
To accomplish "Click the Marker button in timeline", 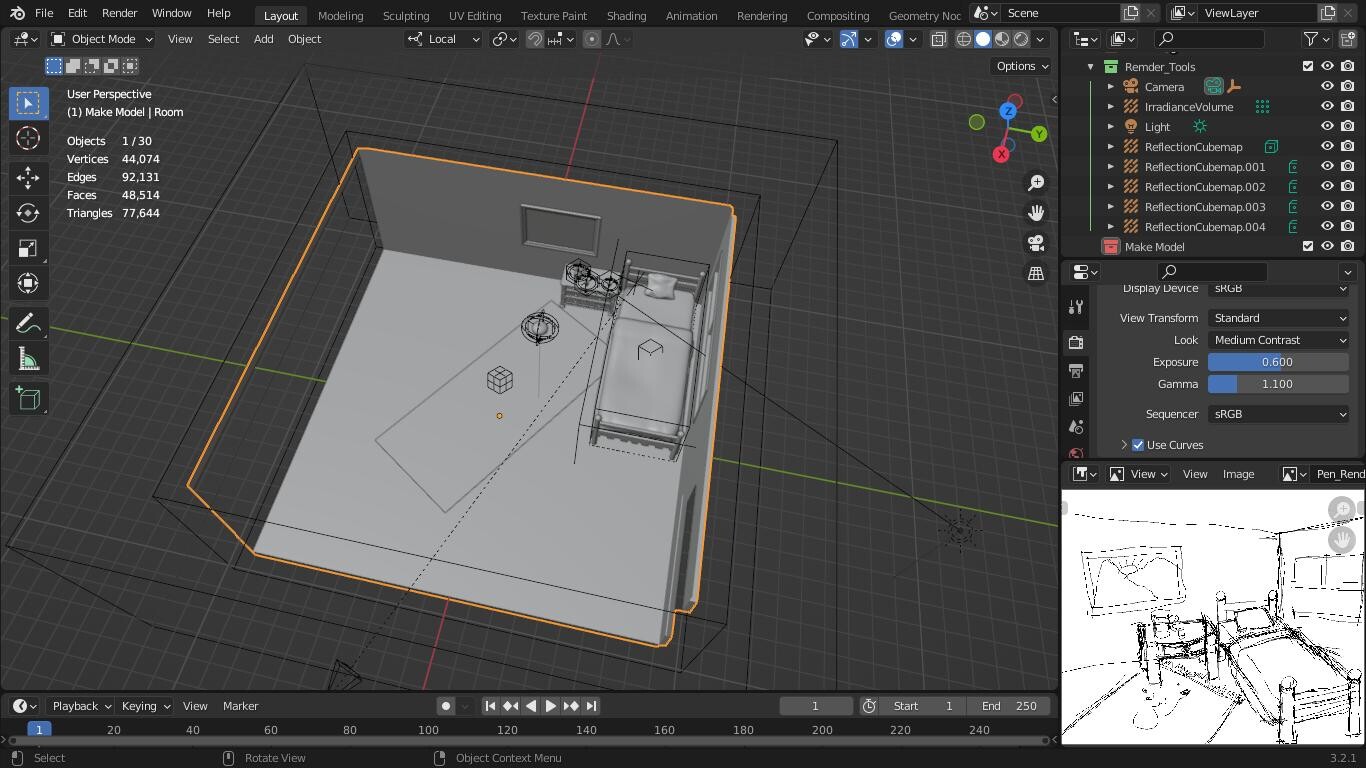I will pos(240,706).
